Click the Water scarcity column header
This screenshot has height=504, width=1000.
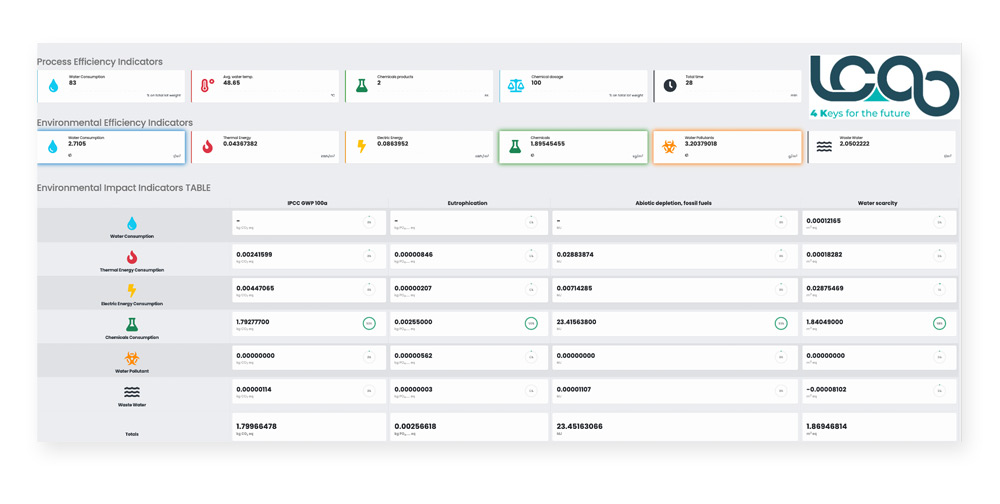pos(878,203)
